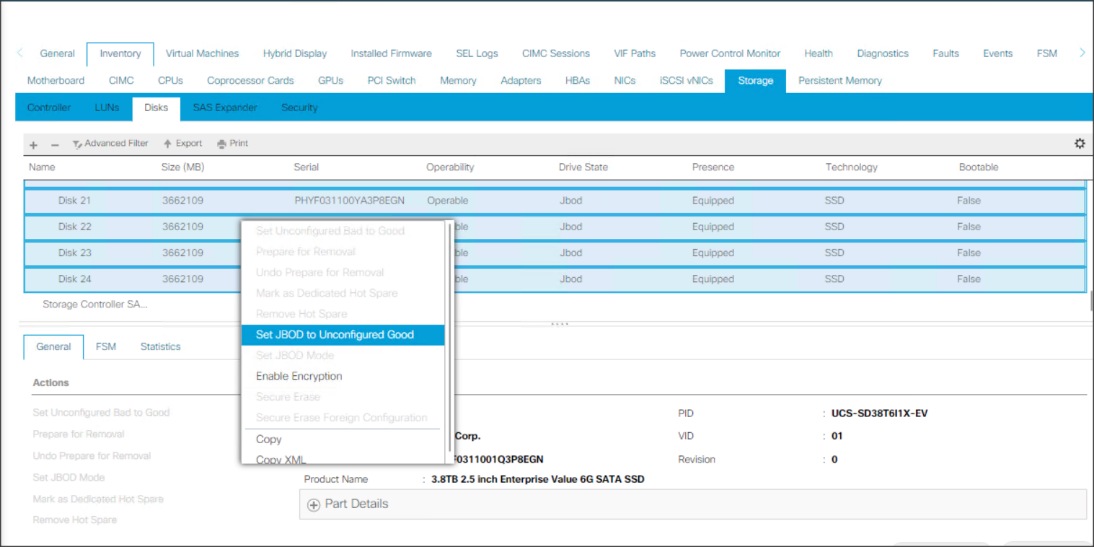Open the NICs tab
1094x547 pixels.
[x=624, y=80]
